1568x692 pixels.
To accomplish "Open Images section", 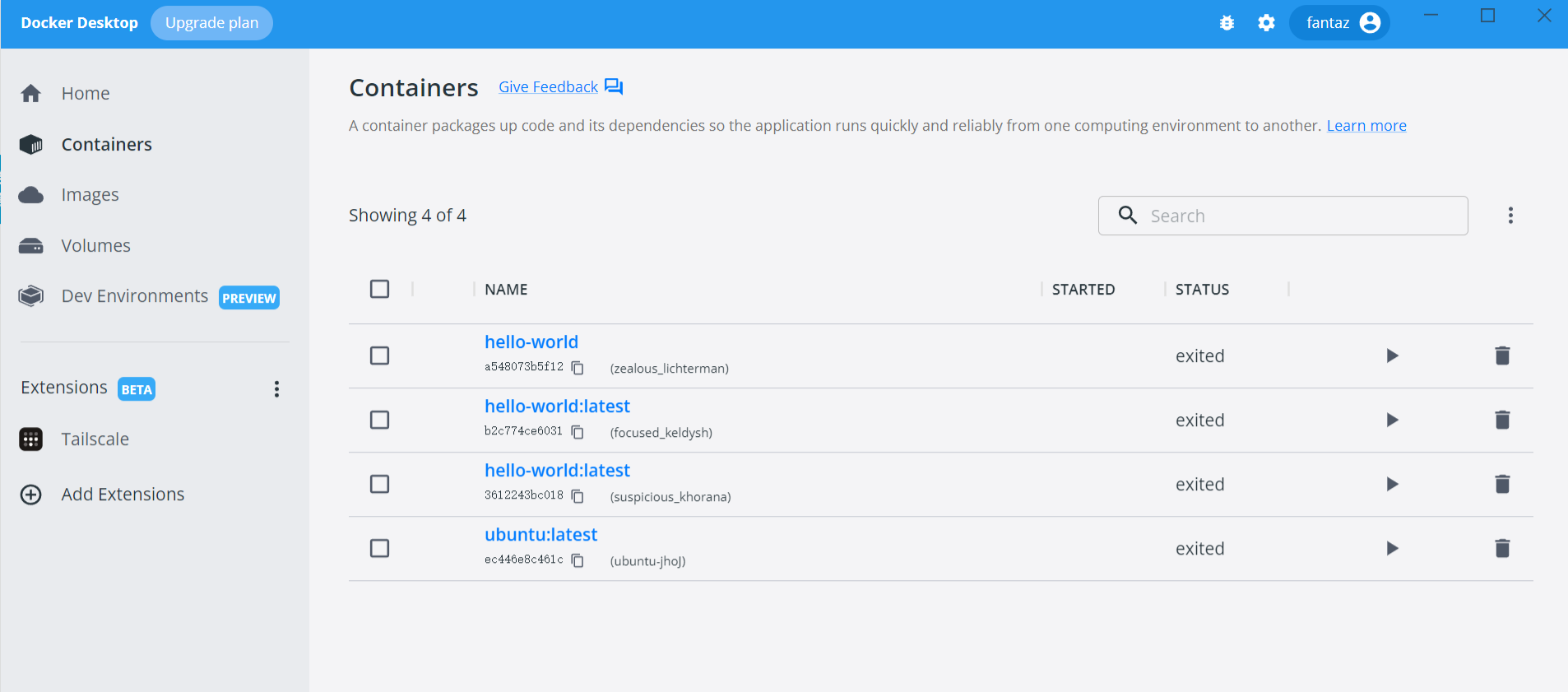I will coord(90,195).
